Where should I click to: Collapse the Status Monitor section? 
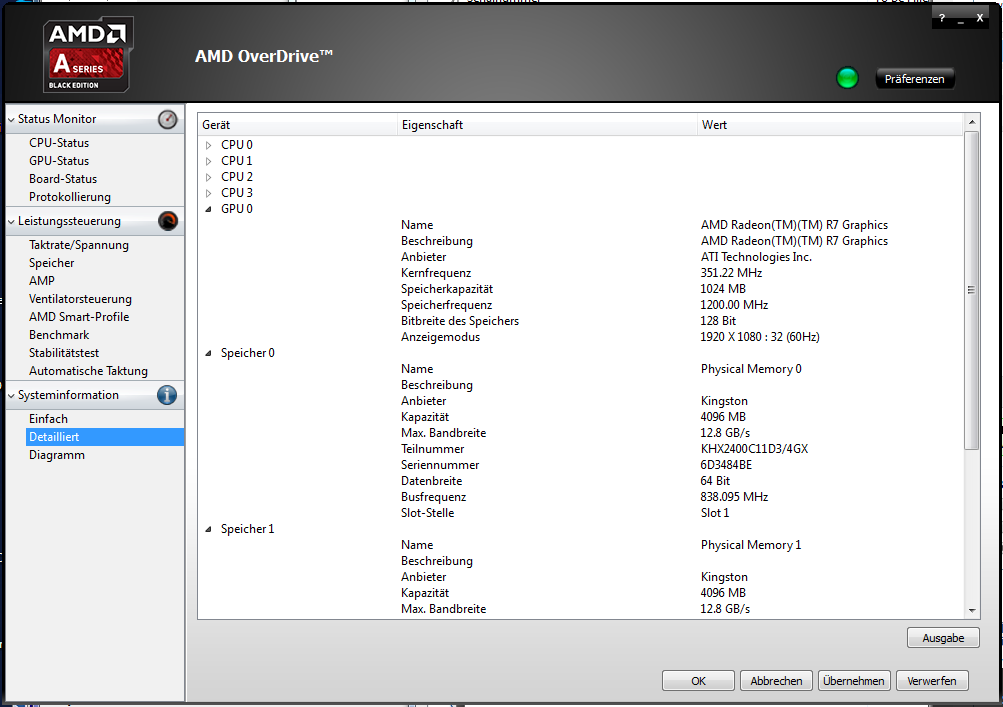pos(11,119)
